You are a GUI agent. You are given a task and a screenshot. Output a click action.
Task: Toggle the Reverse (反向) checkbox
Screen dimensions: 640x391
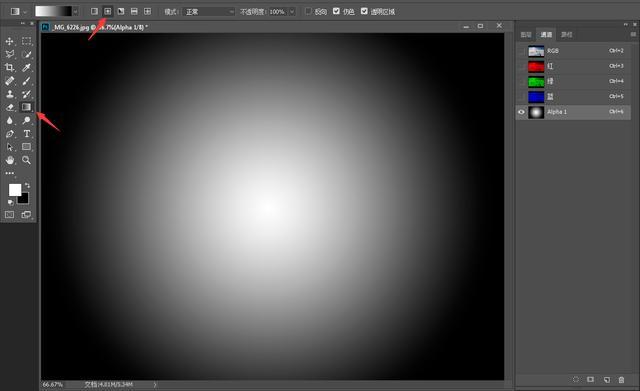tap(309, 11)
